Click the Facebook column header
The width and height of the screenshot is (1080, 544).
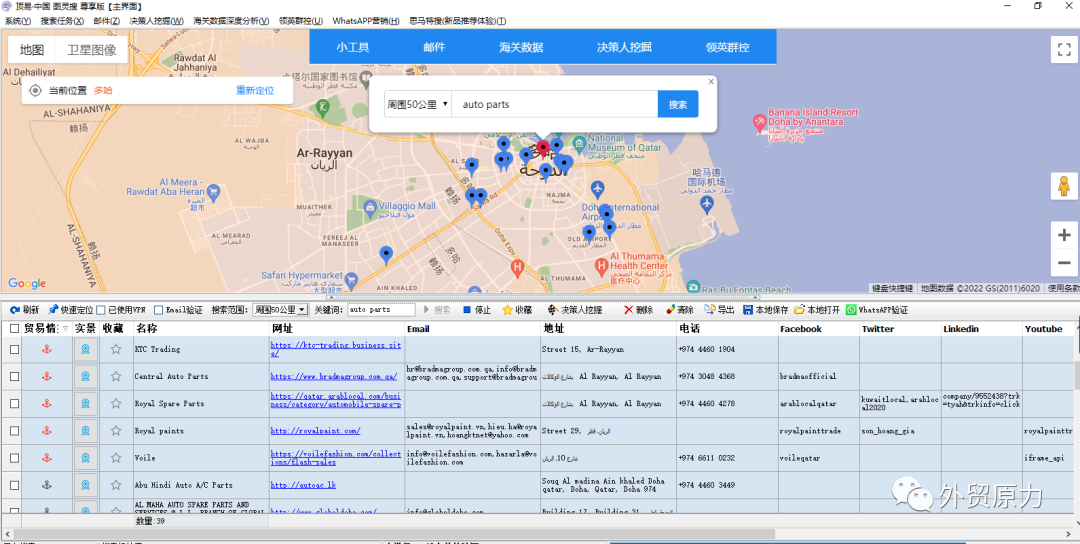pyautogui.click(x=818, y=329)
